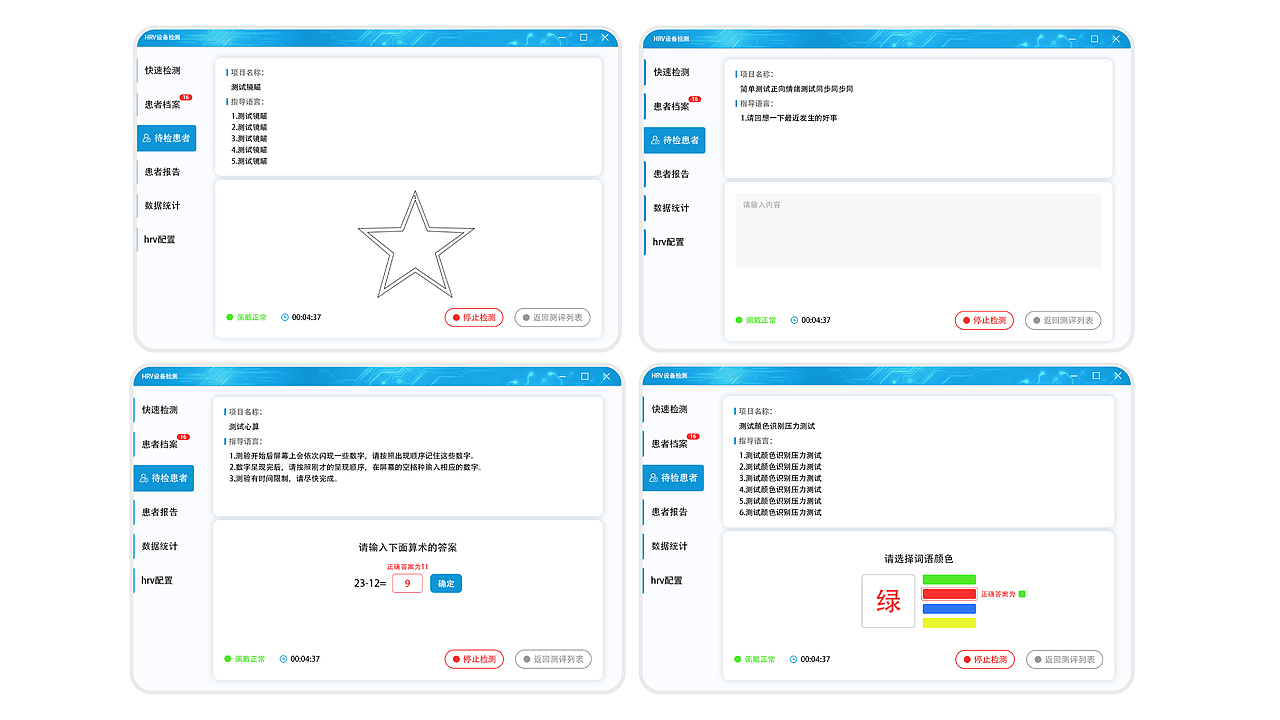Click the red 绿 word card

point(888,601)
